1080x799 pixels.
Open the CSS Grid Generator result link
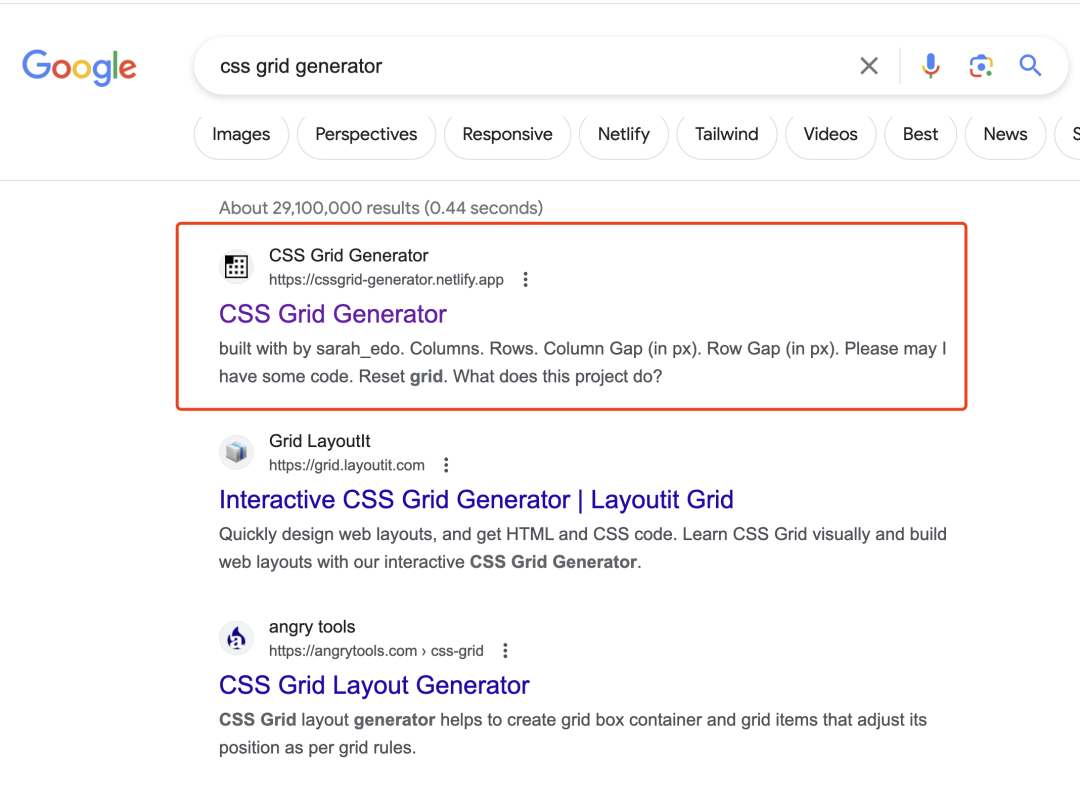point(332,314)
